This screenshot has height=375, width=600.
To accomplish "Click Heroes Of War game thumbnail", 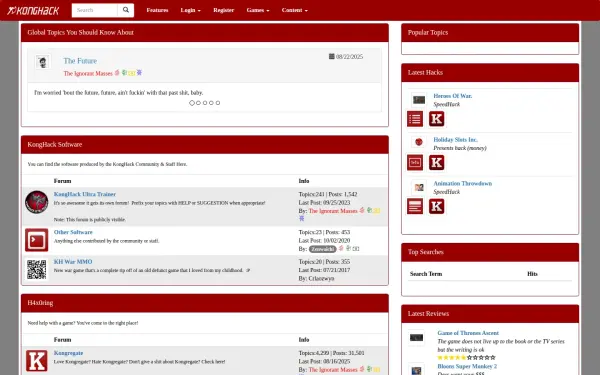I will point(419,100).
